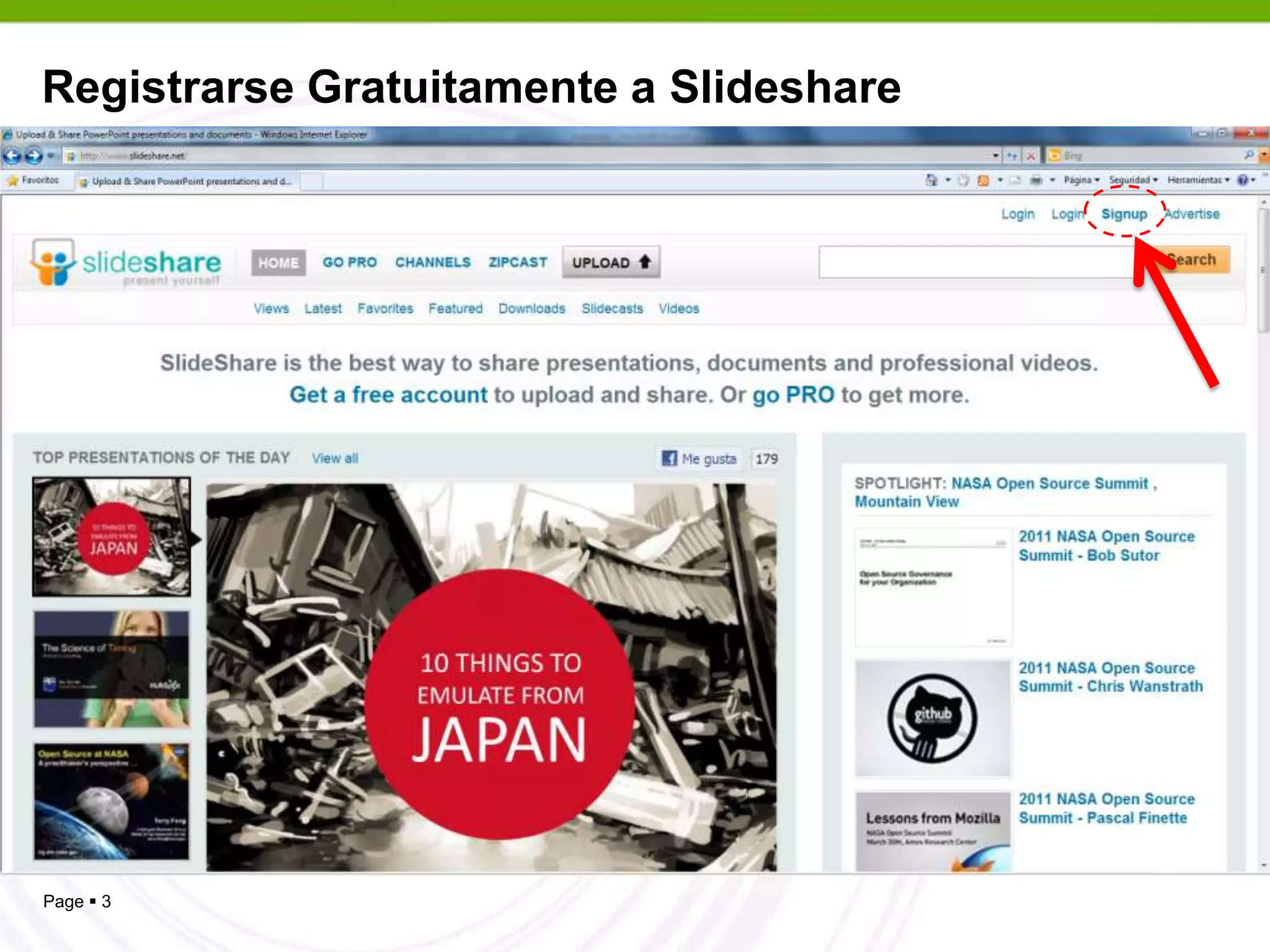Viewport: 1270px width, 952px height.
Task: Open the Chris Wanstrath summit presentation link
Action: coord(1111,677)
